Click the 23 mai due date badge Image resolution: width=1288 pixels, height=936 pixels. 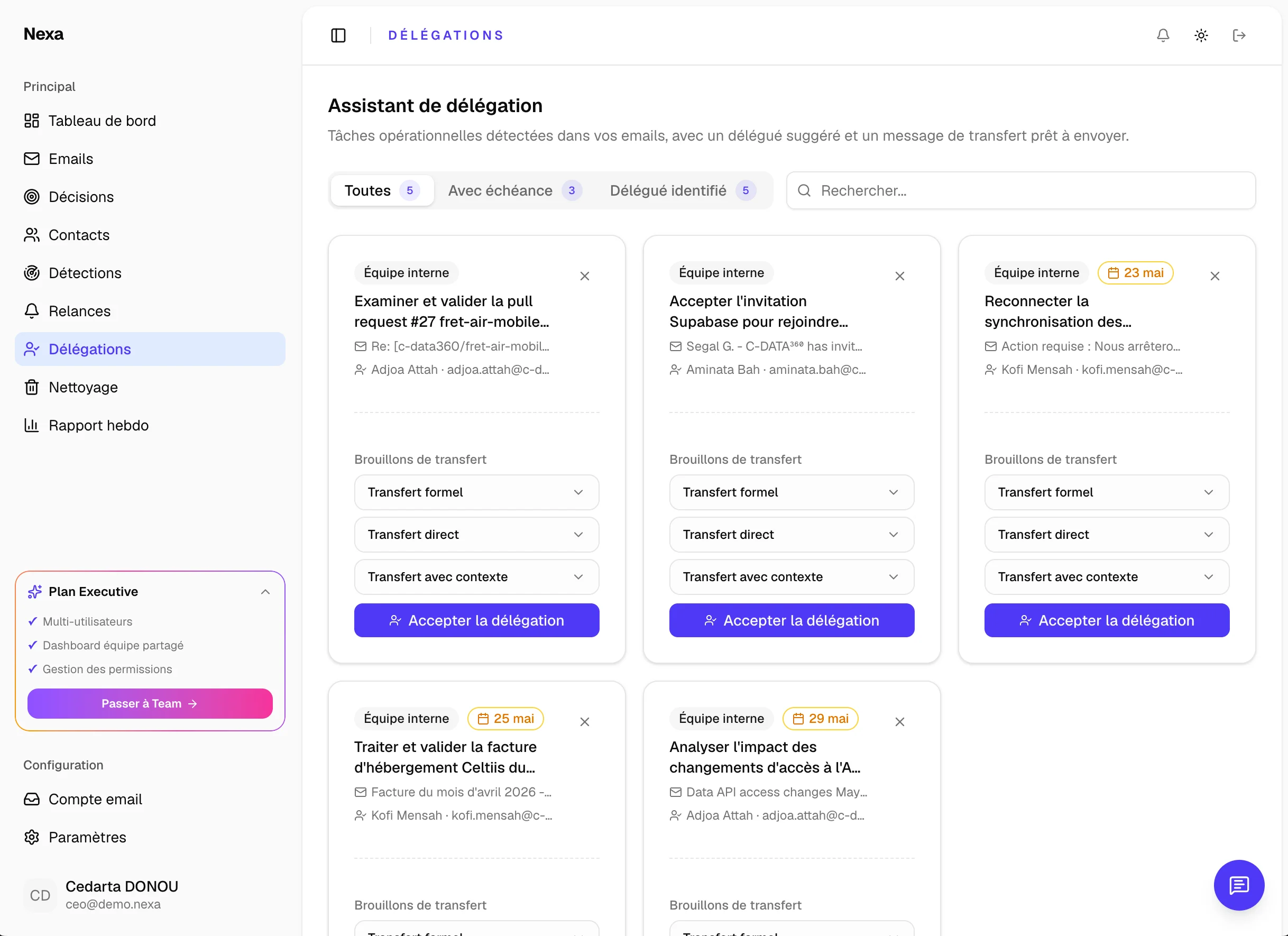[x=1135, y=273]
